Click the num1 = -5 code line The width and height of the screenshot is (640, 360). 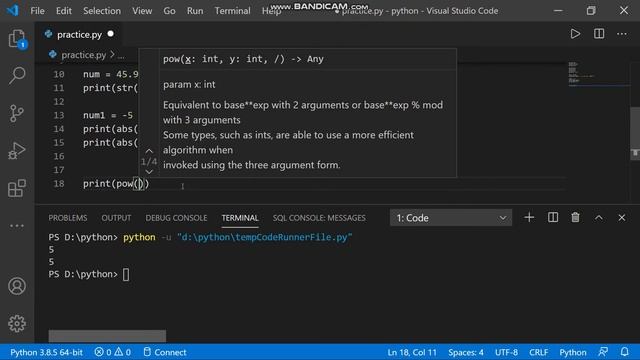point(108,115)
